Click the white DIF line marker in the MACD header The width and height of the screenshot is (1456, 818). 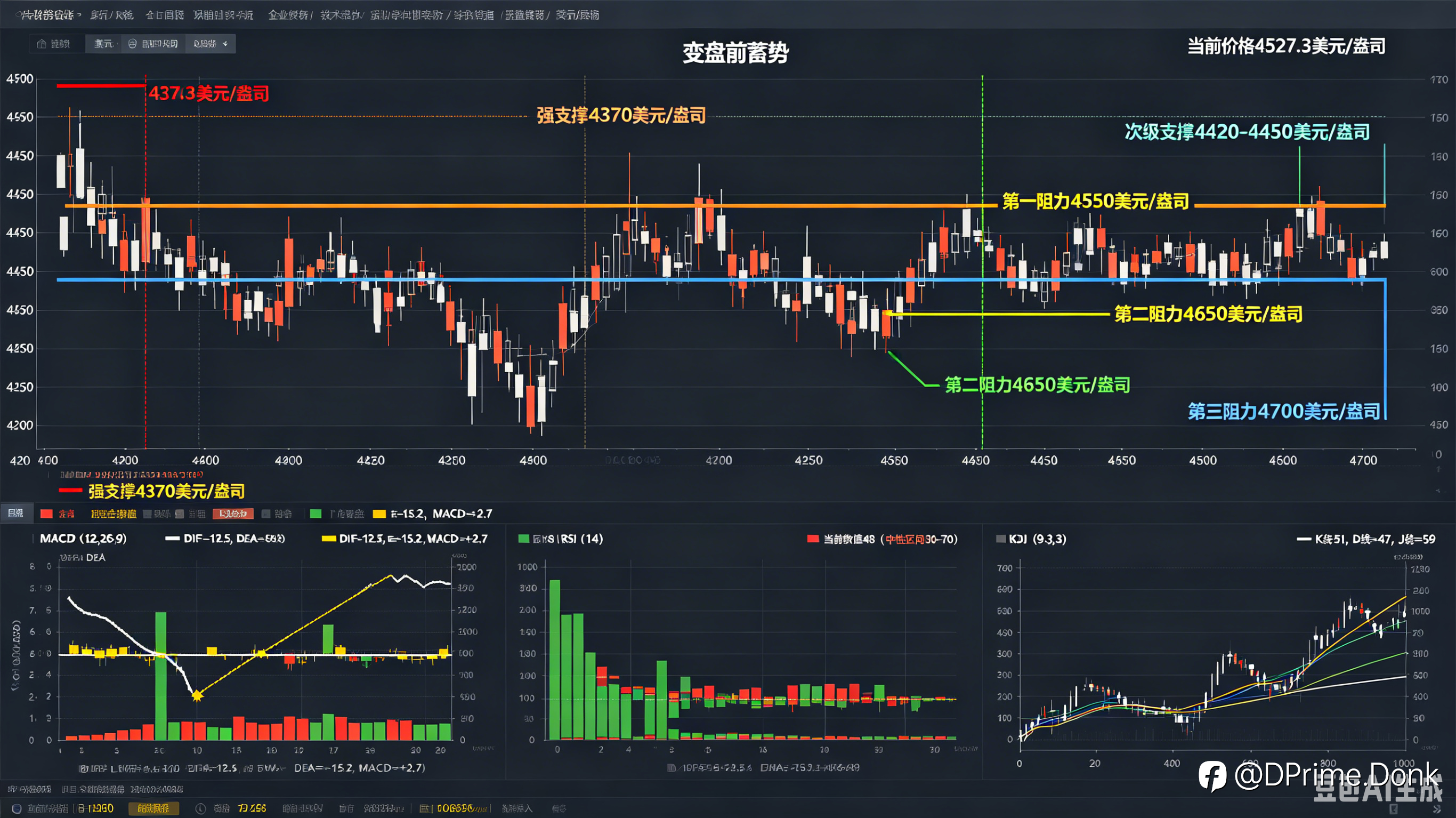pos(172,539)
